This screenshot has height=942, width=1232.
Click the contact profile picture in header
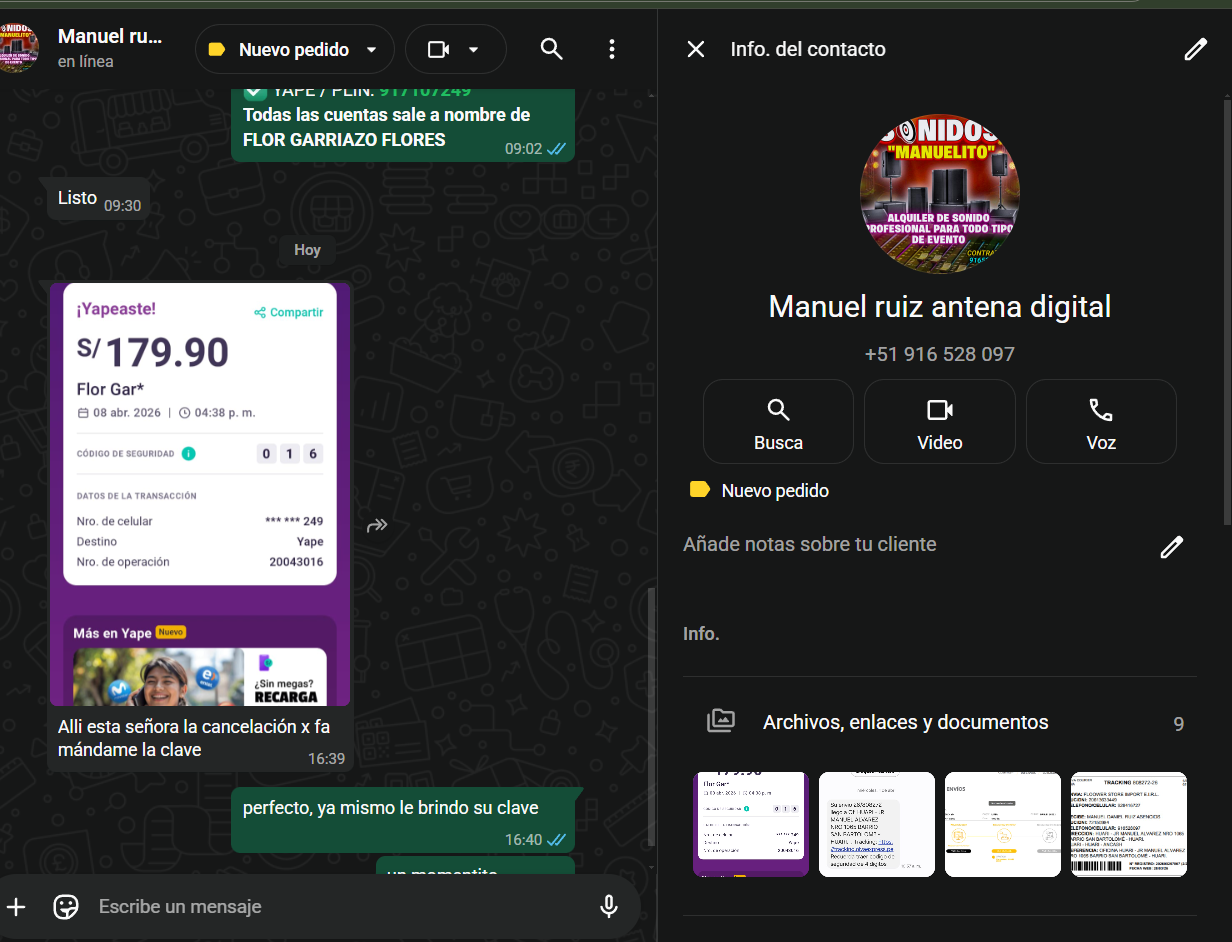pyautogui.click(x=20, y=48)
